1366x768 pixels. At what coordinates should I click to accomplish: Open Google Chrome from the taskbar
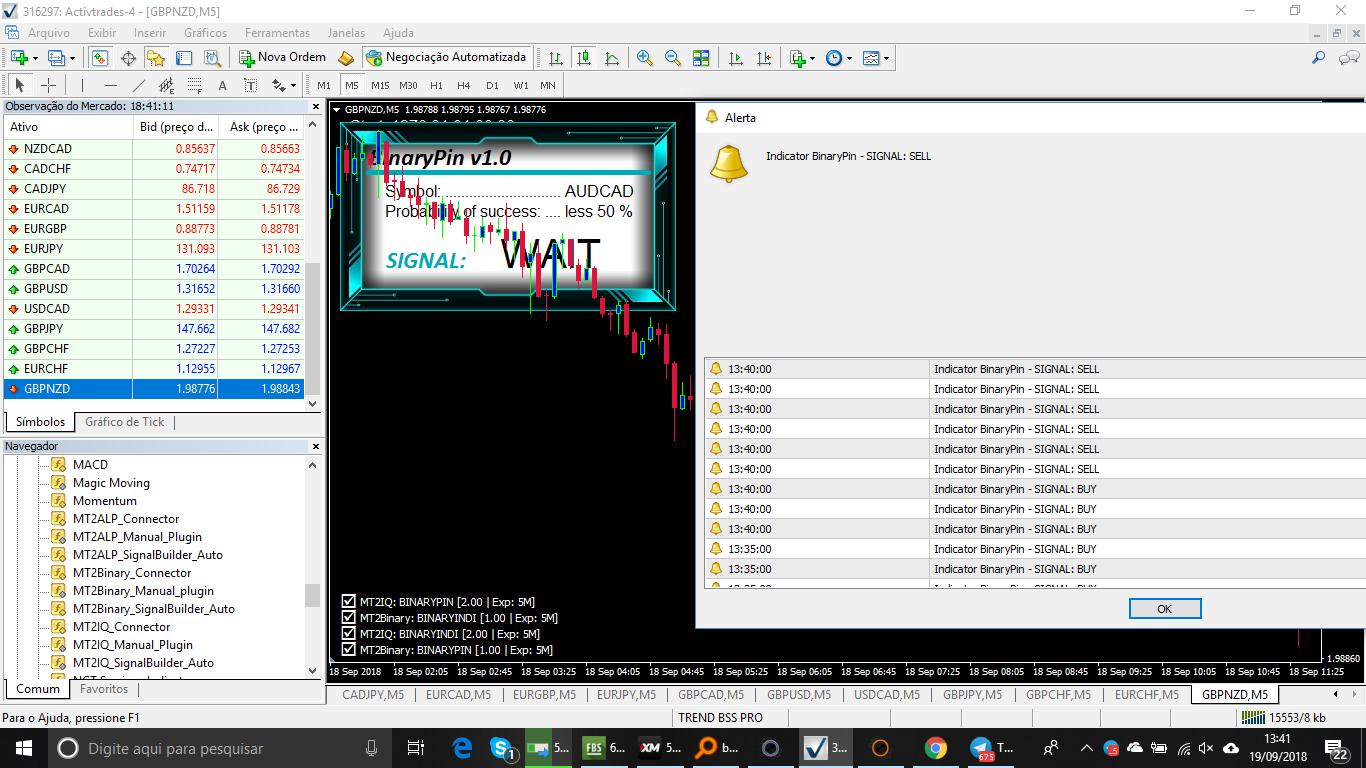[936, 748]
